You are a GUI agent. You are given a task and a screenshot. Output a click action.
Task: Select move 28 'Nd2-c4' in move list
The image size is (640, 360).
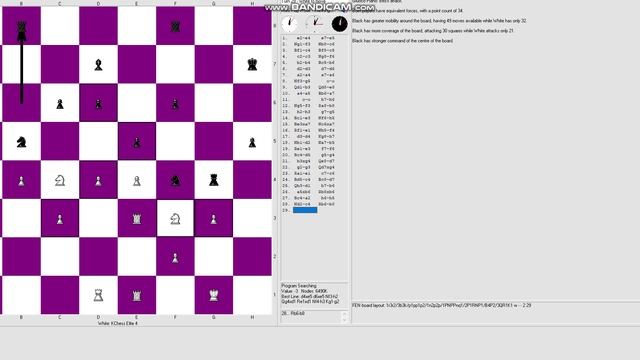pyautogui.click(x=302, y=204)
